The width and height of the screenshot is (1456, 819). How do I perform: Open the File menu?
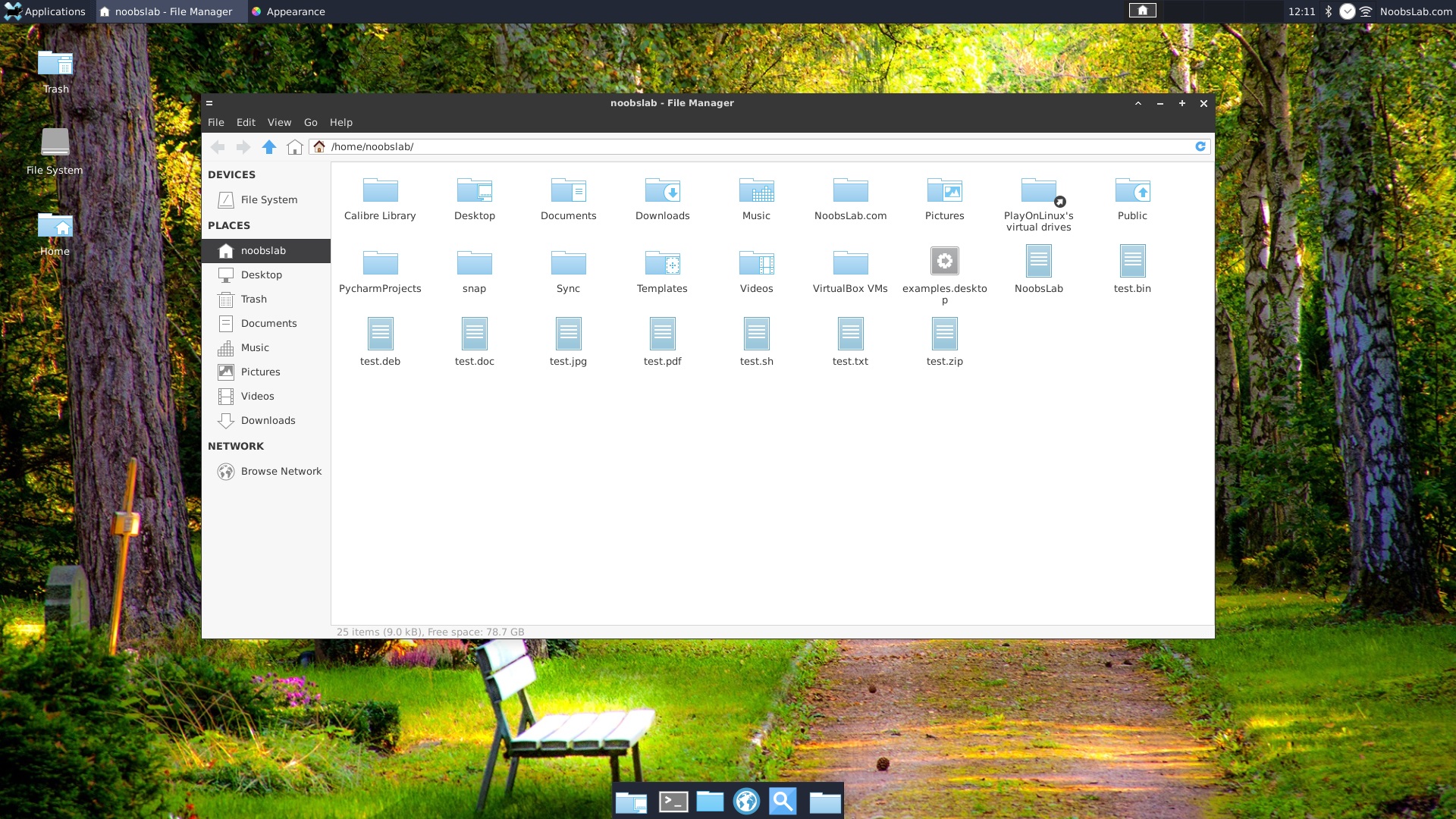[x=216, y=122]
